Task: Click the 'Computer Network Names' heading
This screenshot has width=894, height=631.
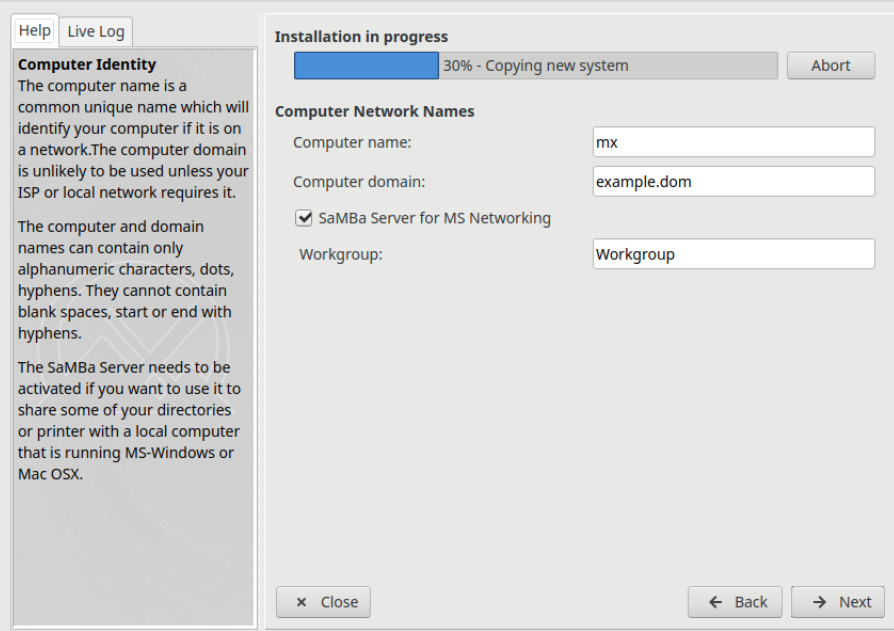Action: coord(374,111)
